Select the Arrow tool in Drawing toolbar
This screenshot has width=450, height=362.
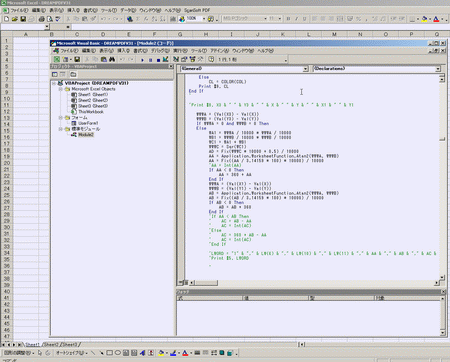(x=101, y=353)
